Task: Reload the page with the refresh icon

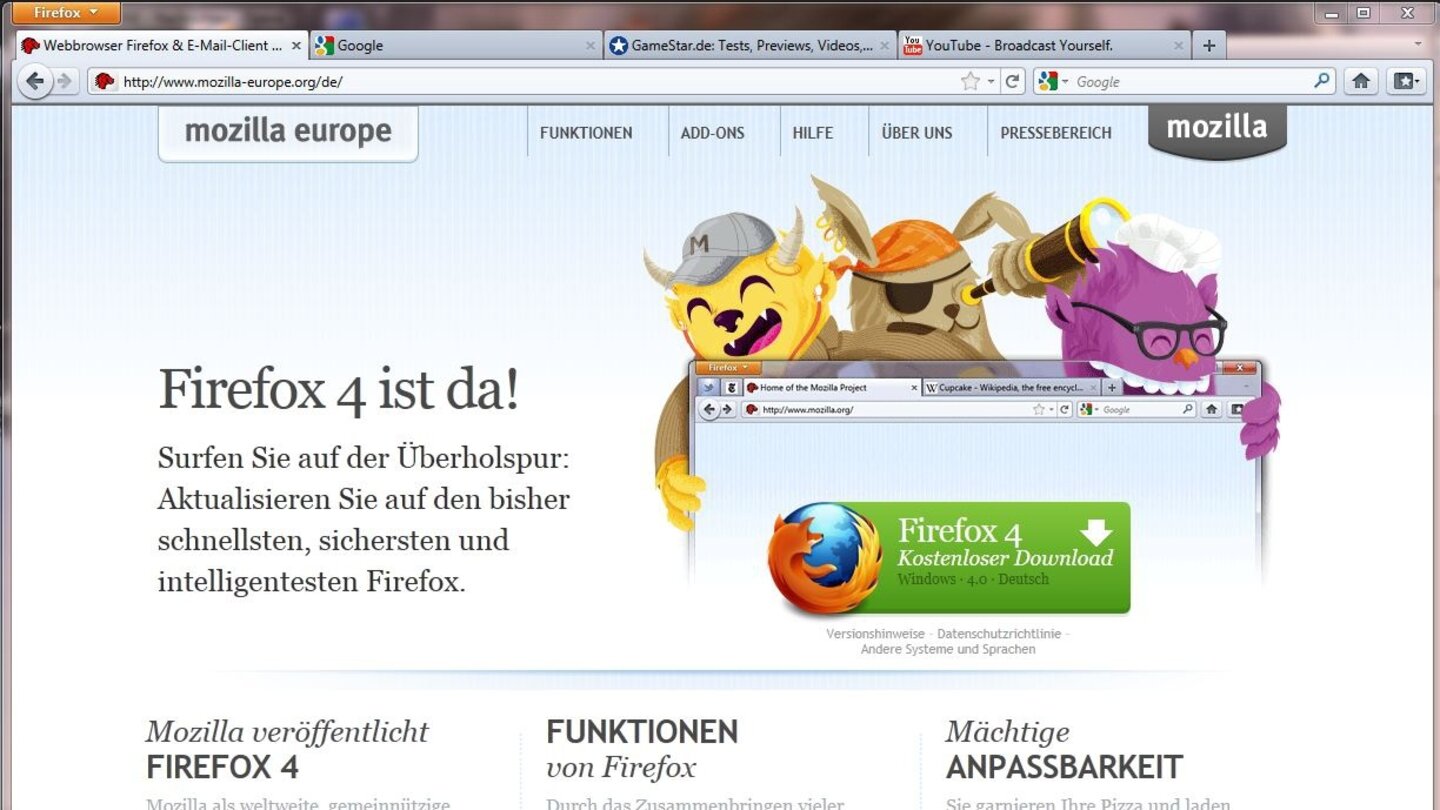Action: [x=1013, y=82]
